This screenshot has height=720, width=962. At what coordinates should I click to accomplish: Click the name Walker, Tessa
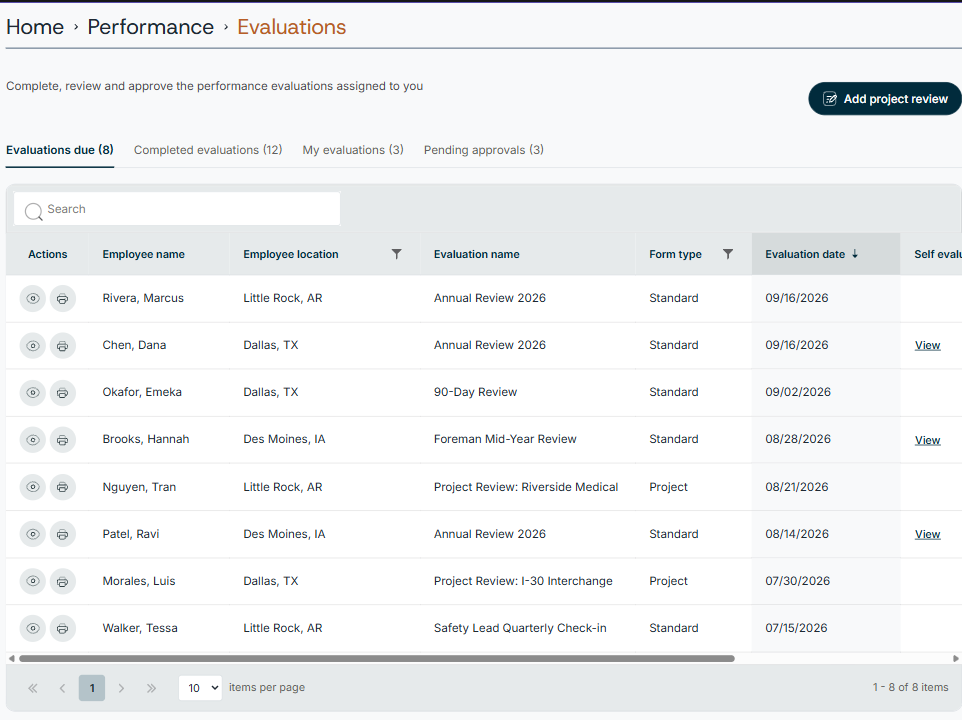click(x=140, y=628)
